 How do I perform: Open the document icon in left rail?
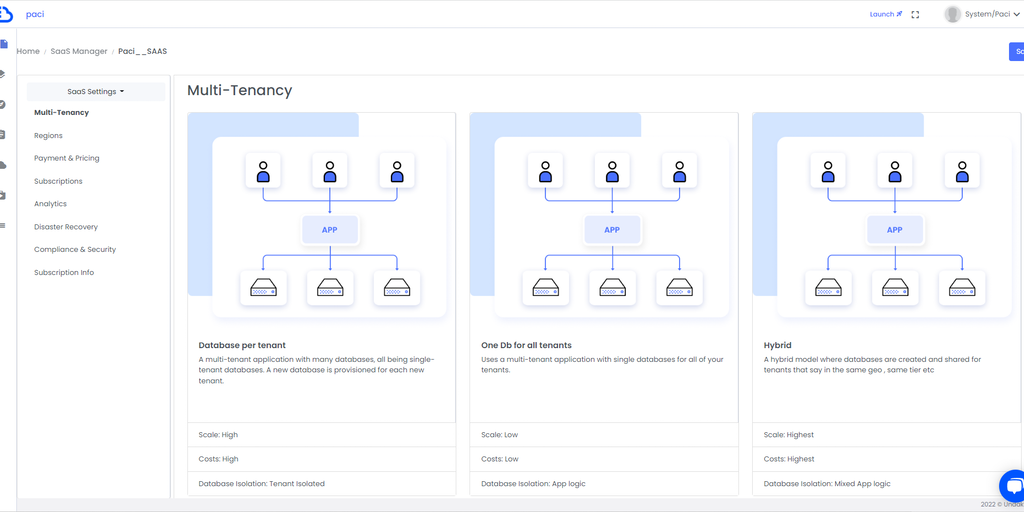click(x=4, y=44)
